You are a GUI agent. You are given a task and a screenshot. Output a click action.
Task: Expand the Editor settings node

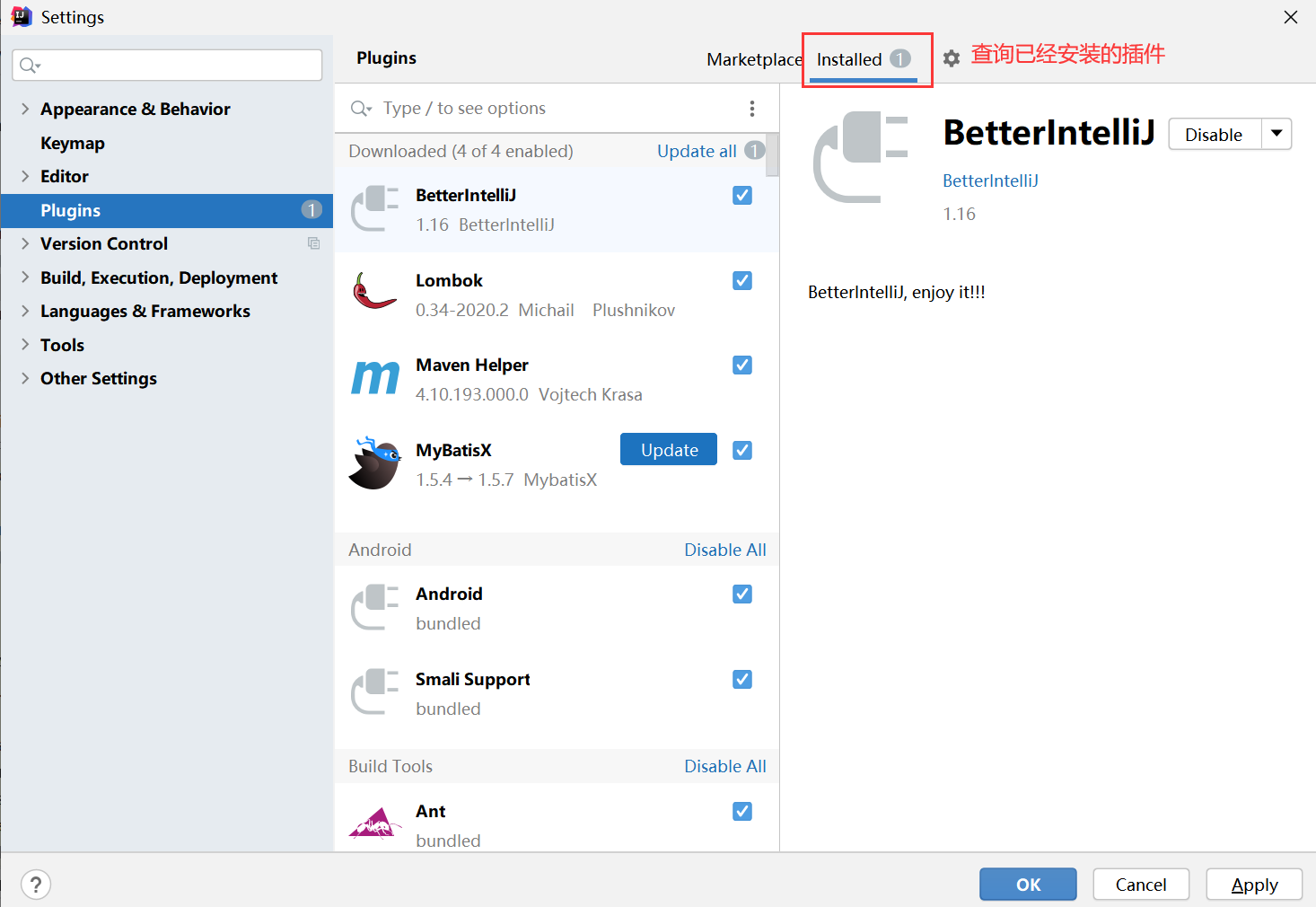25,176
